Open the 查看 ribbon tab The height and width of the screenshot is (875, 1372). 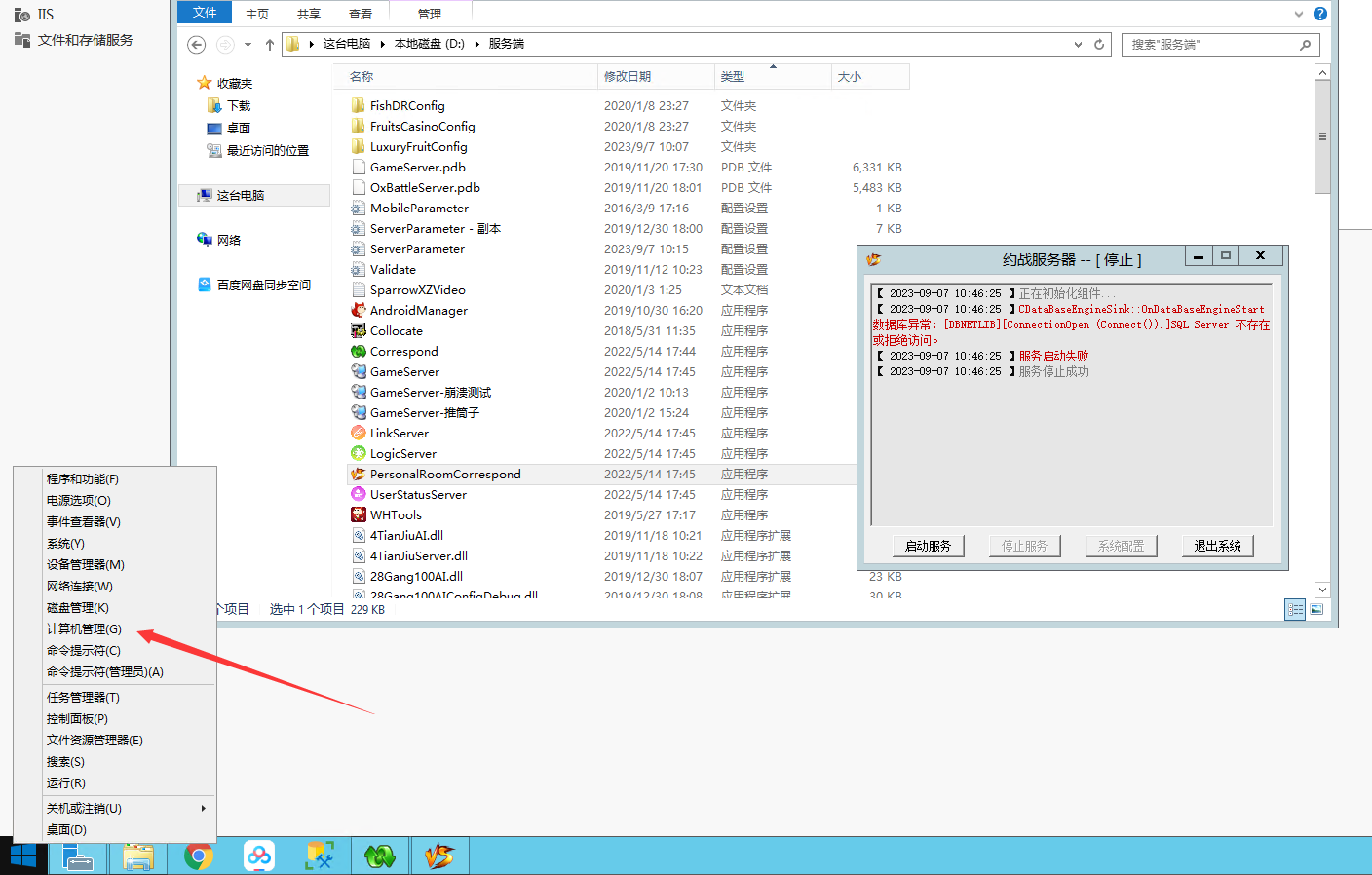click(x=361, y=14)
